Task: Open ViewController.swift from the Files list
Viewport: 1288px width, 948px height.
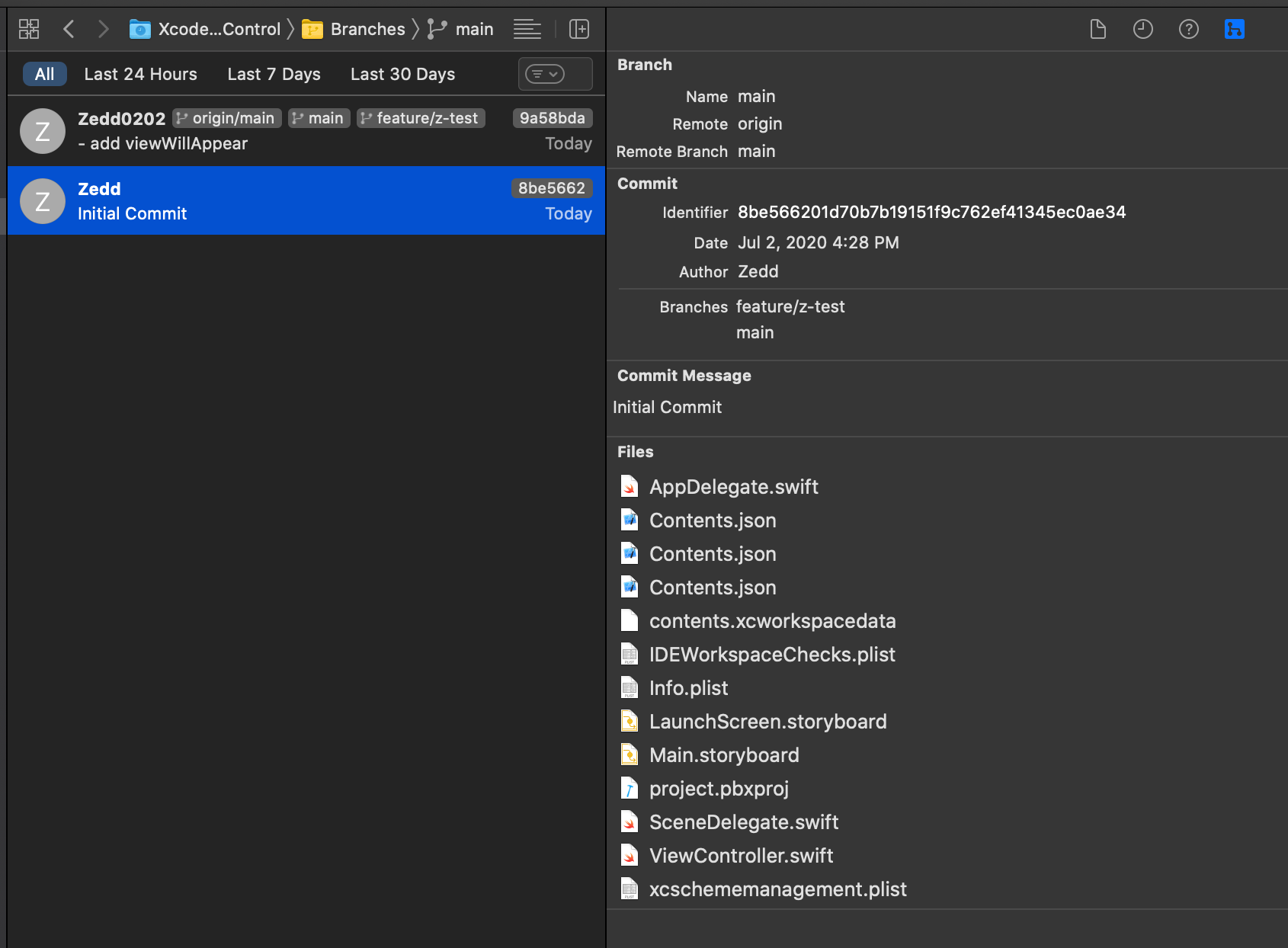Action: (742, 856)
